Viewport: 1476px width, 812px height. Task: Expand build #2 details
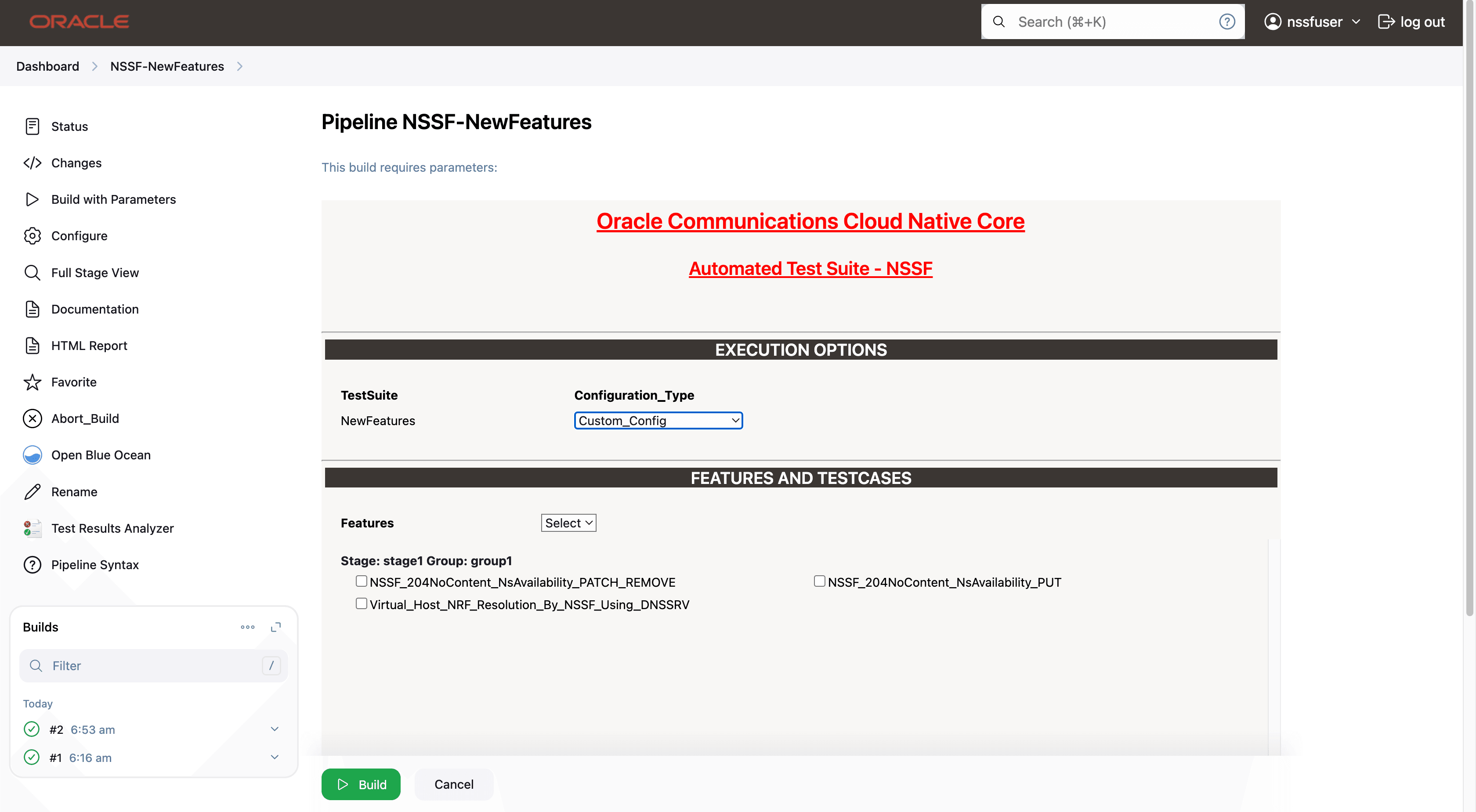click(275, 729)
